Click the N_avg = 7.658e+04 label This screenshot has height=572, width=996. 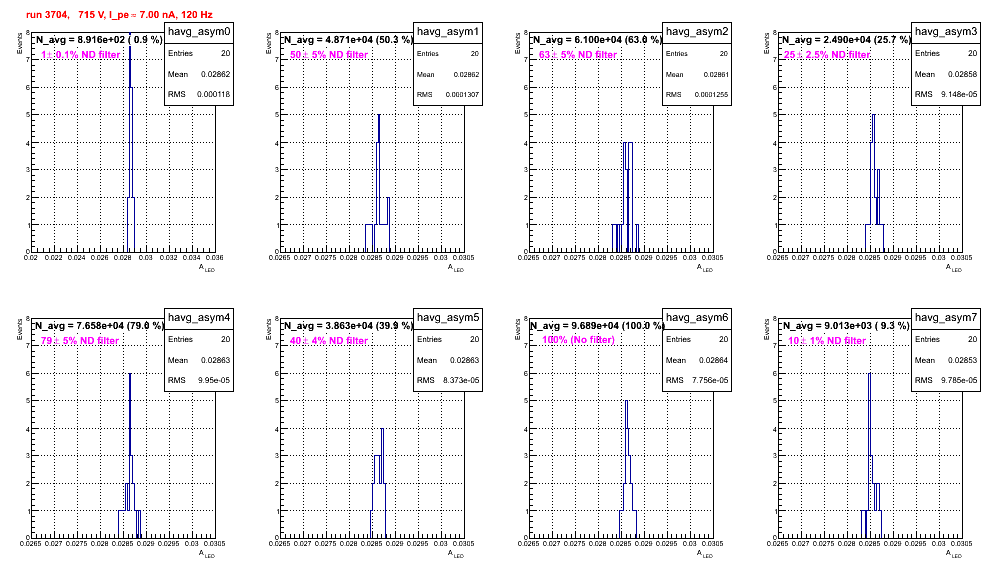point(99,325)
